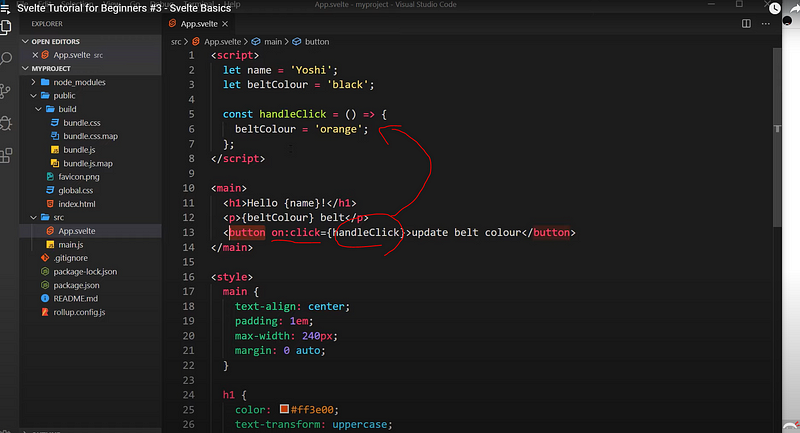Select App.svelte under the src folder
Viewport: 800px width, 433px height.
(x=77, y=231)
